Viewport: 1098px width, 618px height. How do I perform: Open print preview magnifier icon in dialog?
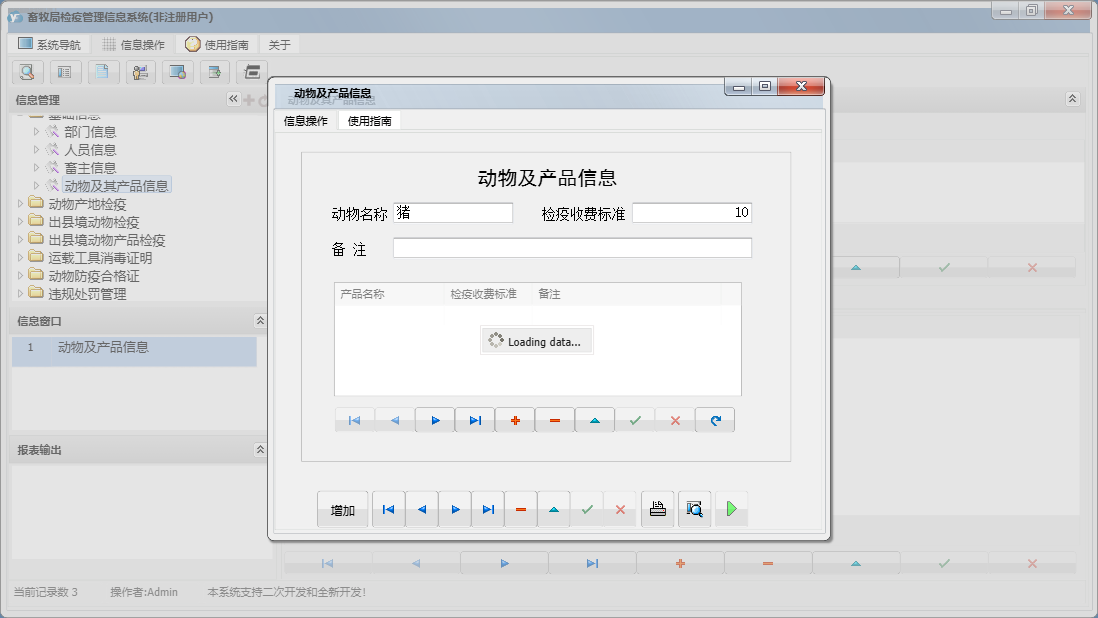pyautogui.click(x=695, y=509)
